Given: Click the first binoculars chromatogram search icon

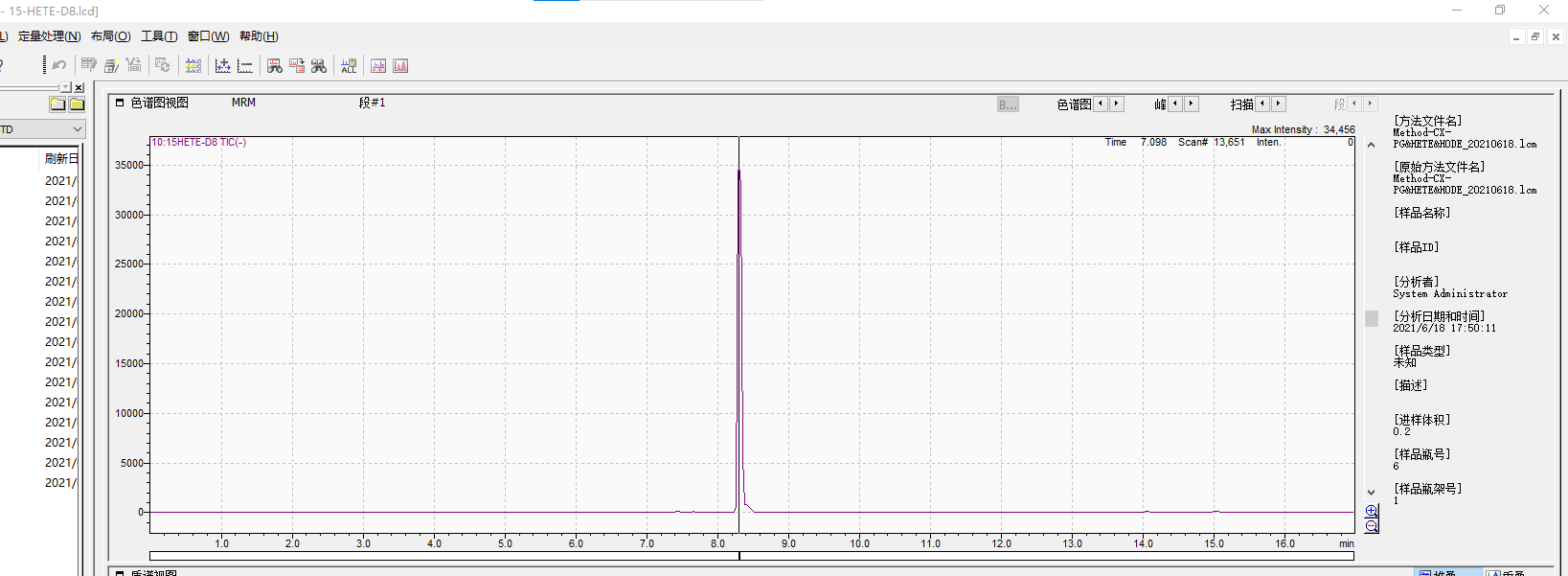Looking at the screenshot, I should 275,65.
